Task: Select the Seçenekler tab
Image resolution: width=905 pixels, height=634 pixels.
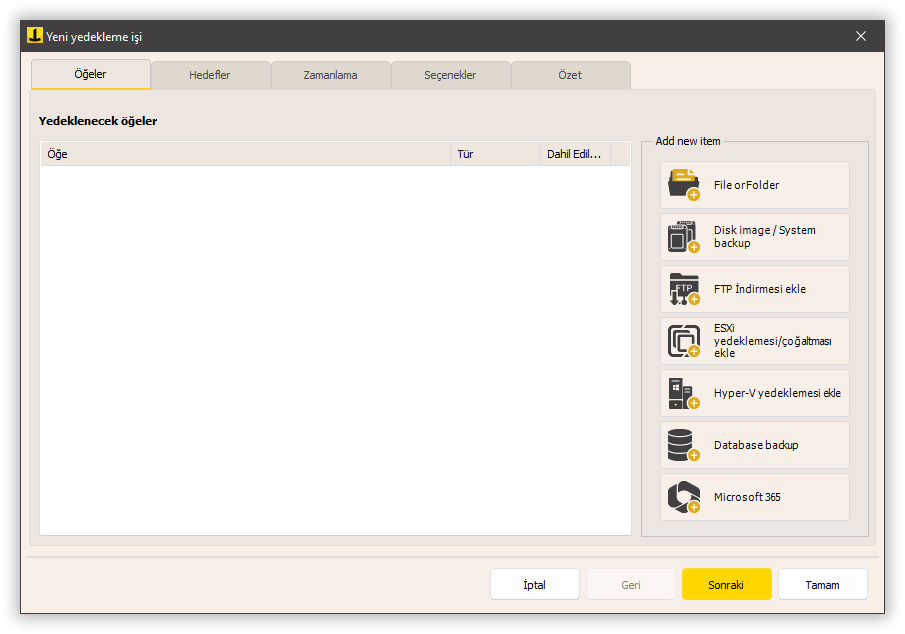Action: (450, 75)
